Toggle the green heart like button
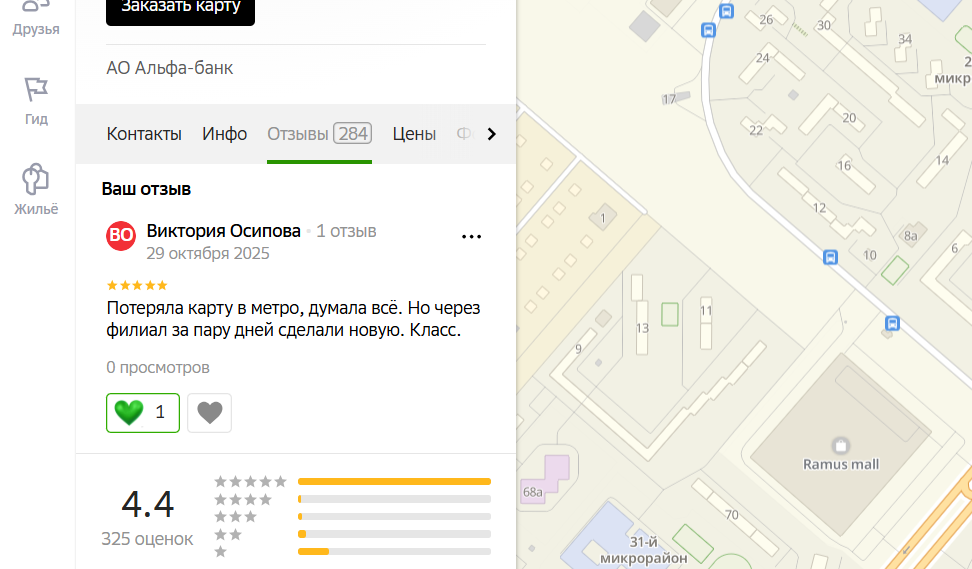This screenshot has width=972, height=569. pos(143,413)
